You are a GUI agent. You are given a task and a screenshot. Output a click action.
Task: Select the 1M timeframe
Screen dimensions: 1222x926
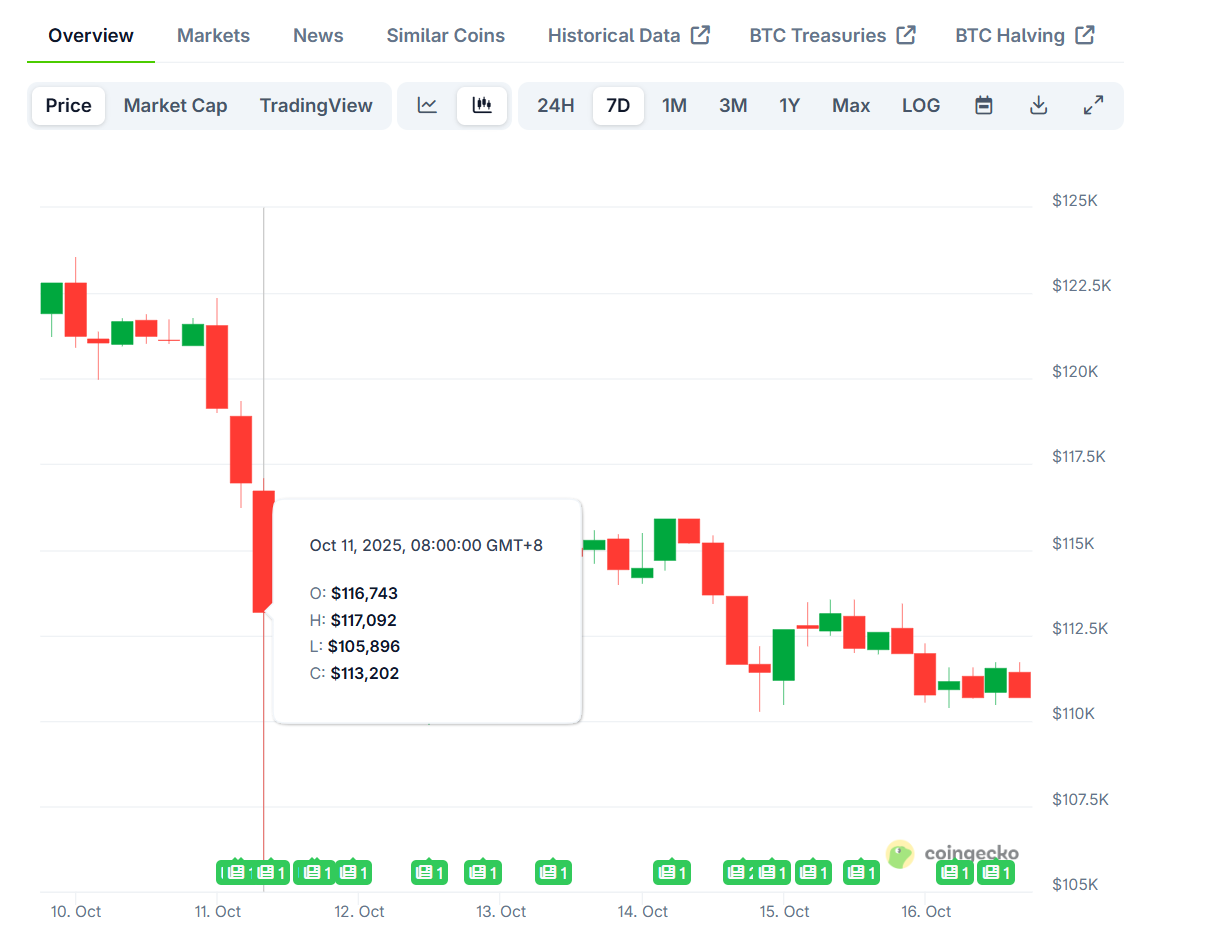tap(674, 105)
